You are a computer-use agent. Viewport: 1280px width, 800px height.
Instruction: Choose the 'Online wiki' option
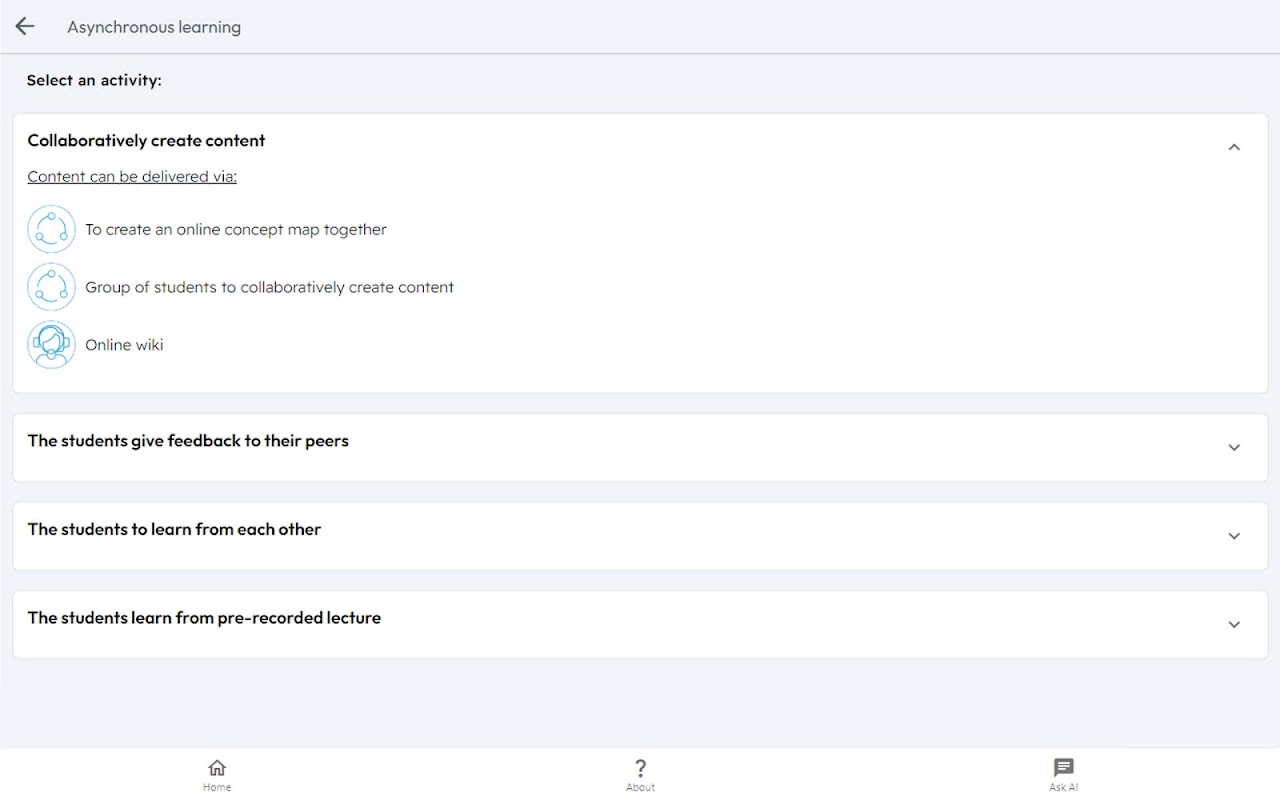coord(124,345)
